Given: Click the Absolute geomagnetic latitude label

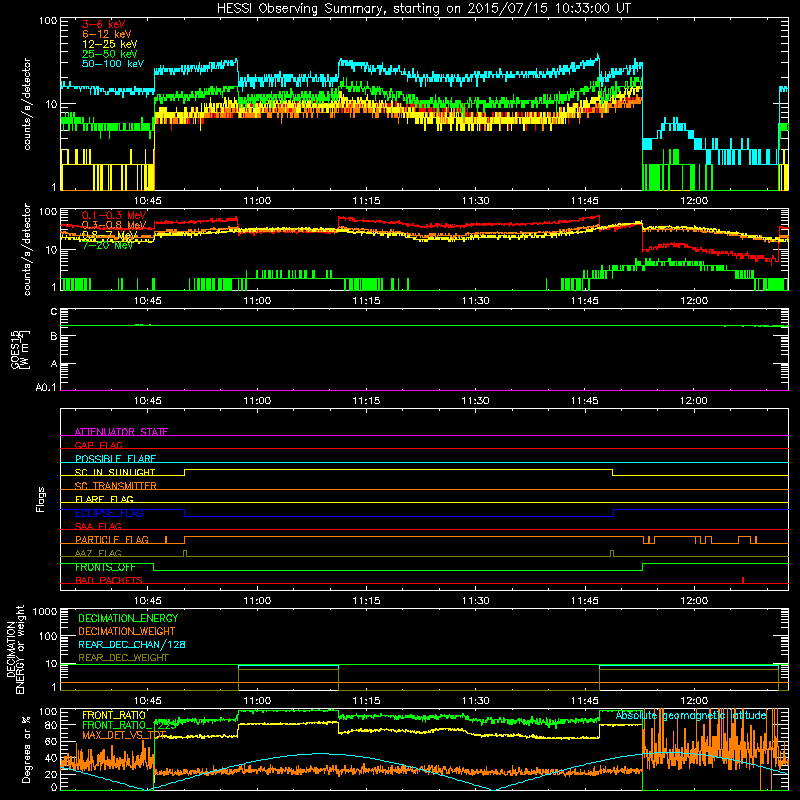Looking at the screenshot, I should point(691,715).
